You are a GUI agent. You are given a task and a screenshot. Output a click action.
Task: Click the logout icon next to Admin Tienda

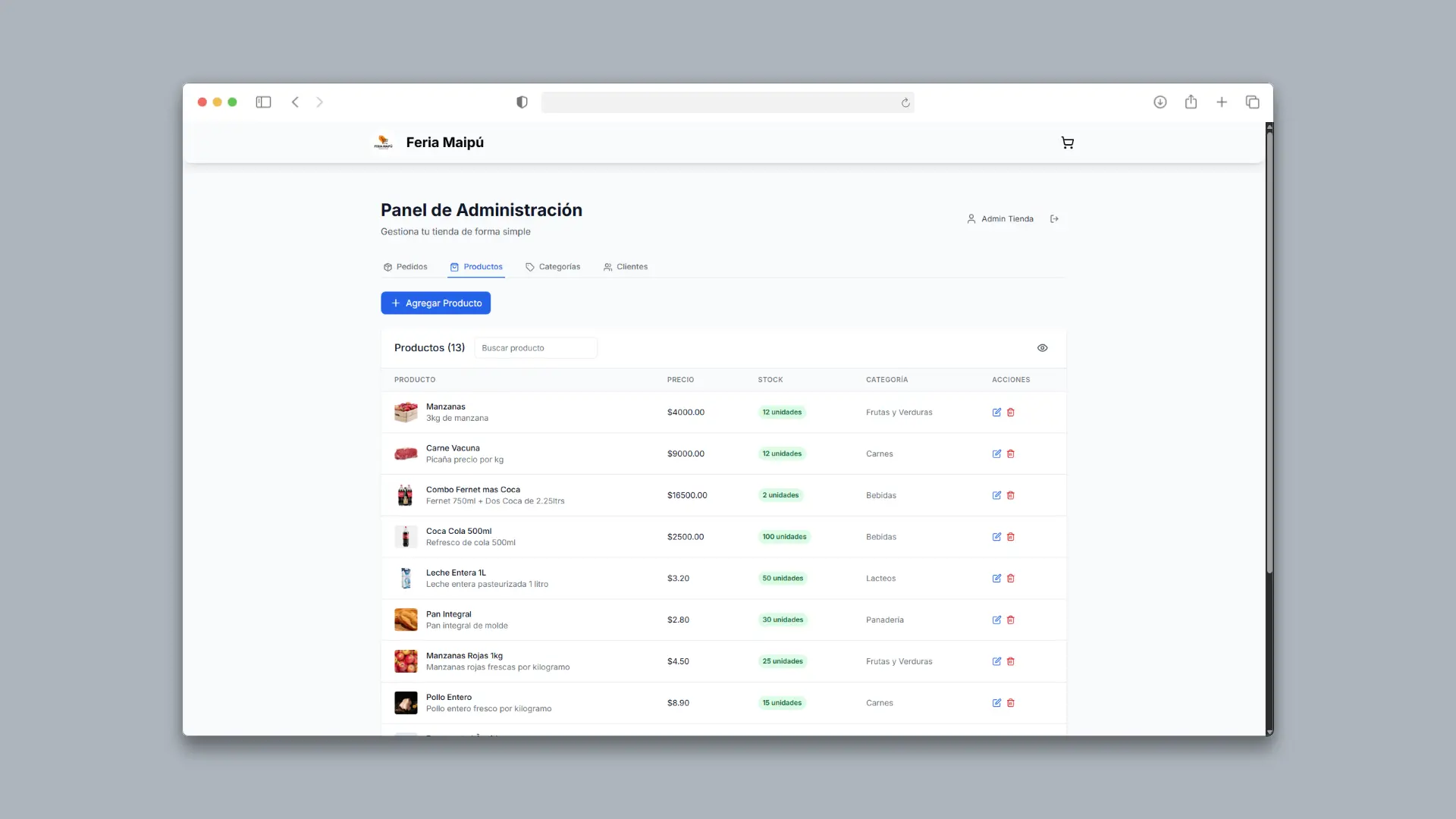tap(1054, 219)
